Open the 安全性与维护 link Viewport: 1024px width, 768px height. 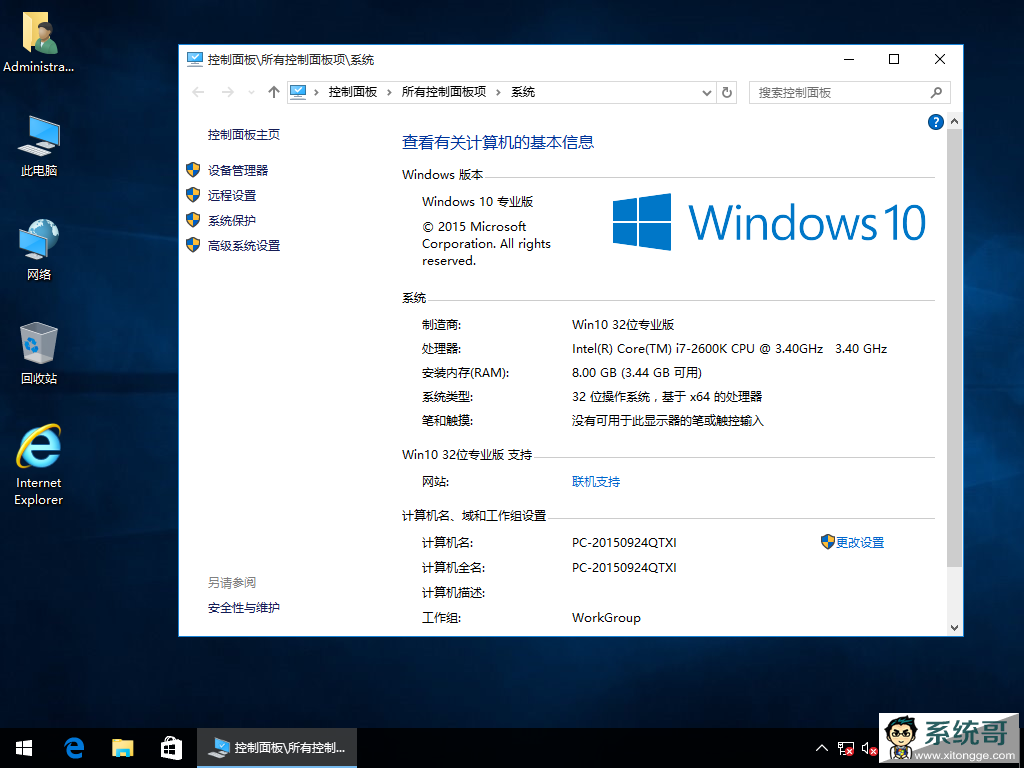[x=244, y=608]
